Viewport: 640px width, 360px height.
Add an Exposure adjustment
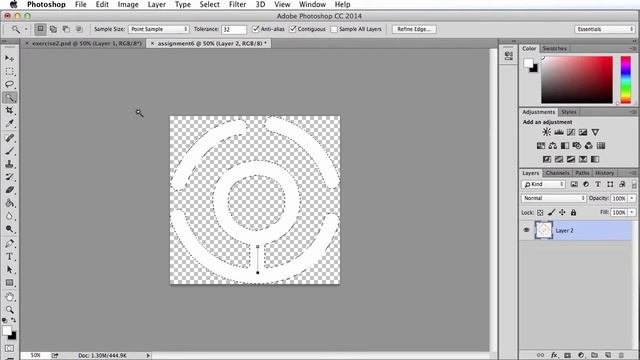coord(583,132)
